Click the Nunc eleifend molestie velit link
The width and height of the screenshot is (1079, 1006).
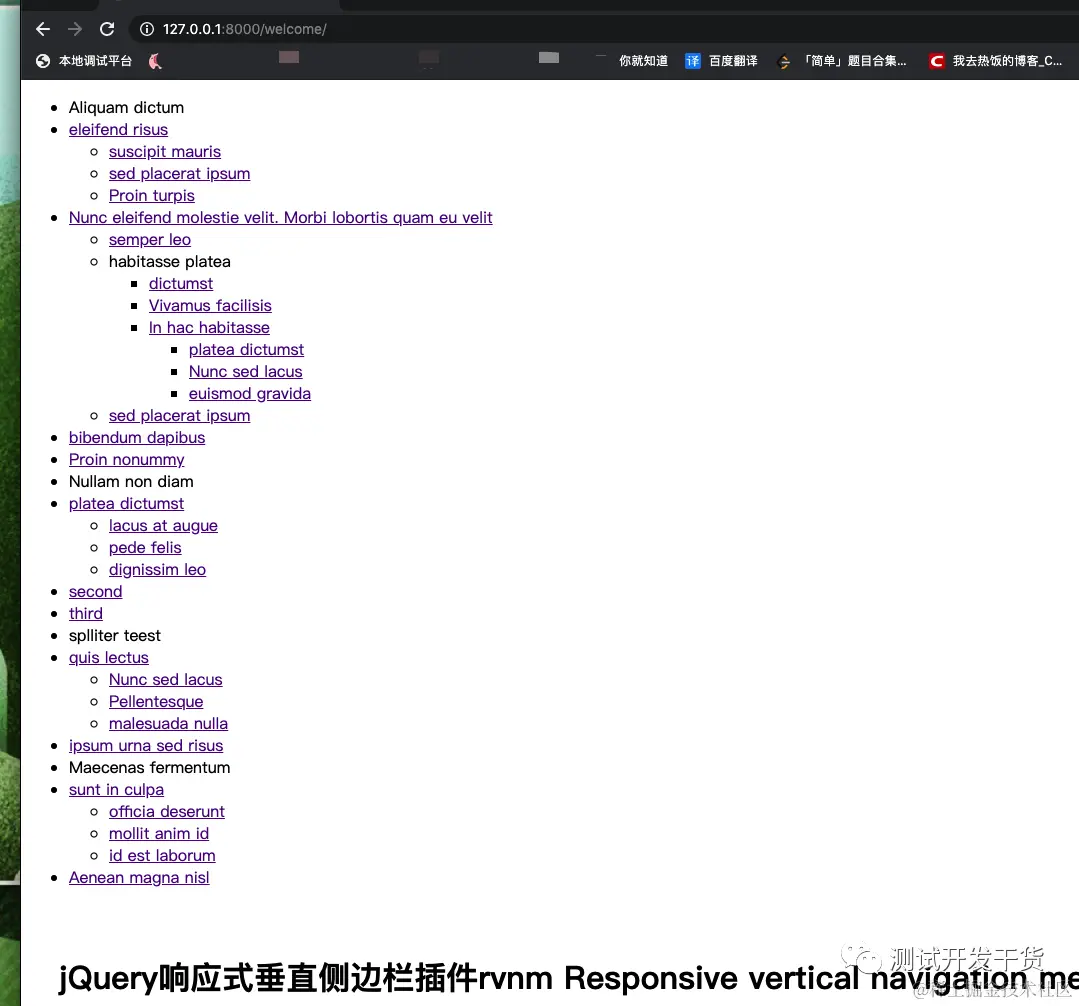click(280, 217)
